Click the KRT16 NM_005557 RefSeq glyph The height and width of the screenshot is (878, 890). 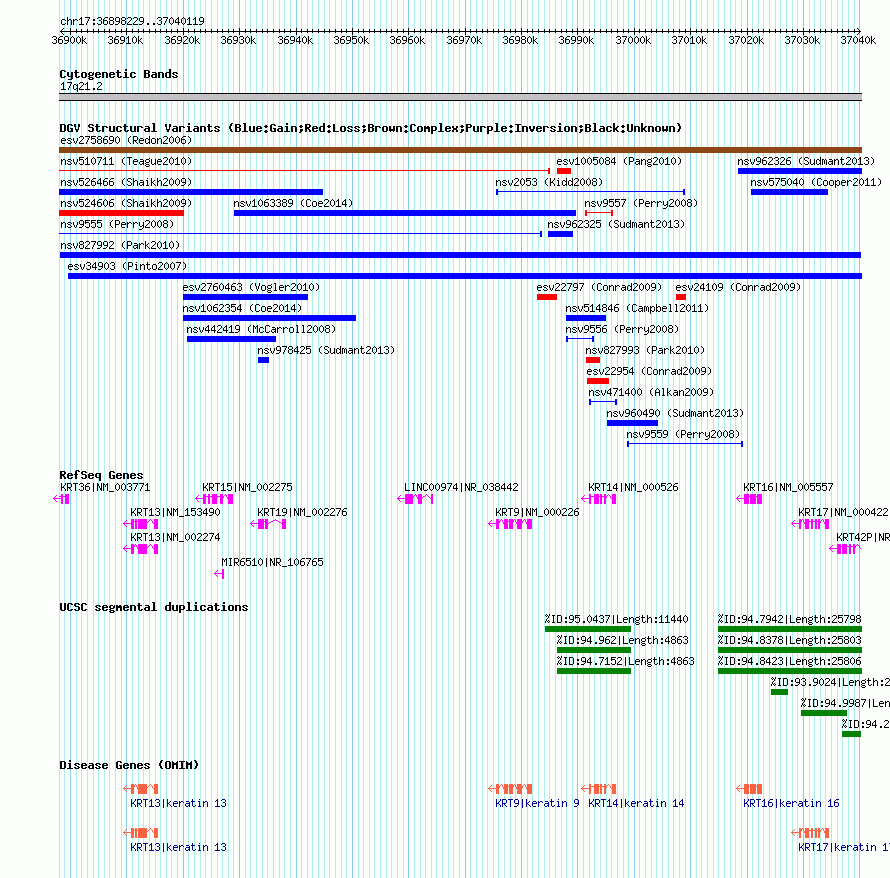click(749, 499)
